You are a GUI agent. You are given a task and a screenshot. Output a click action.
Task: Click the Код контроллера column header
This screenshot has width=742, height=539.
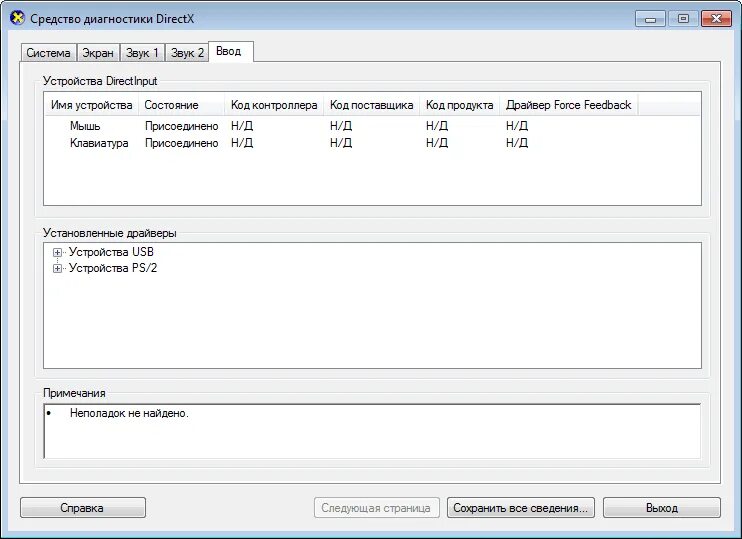point(274,105)
